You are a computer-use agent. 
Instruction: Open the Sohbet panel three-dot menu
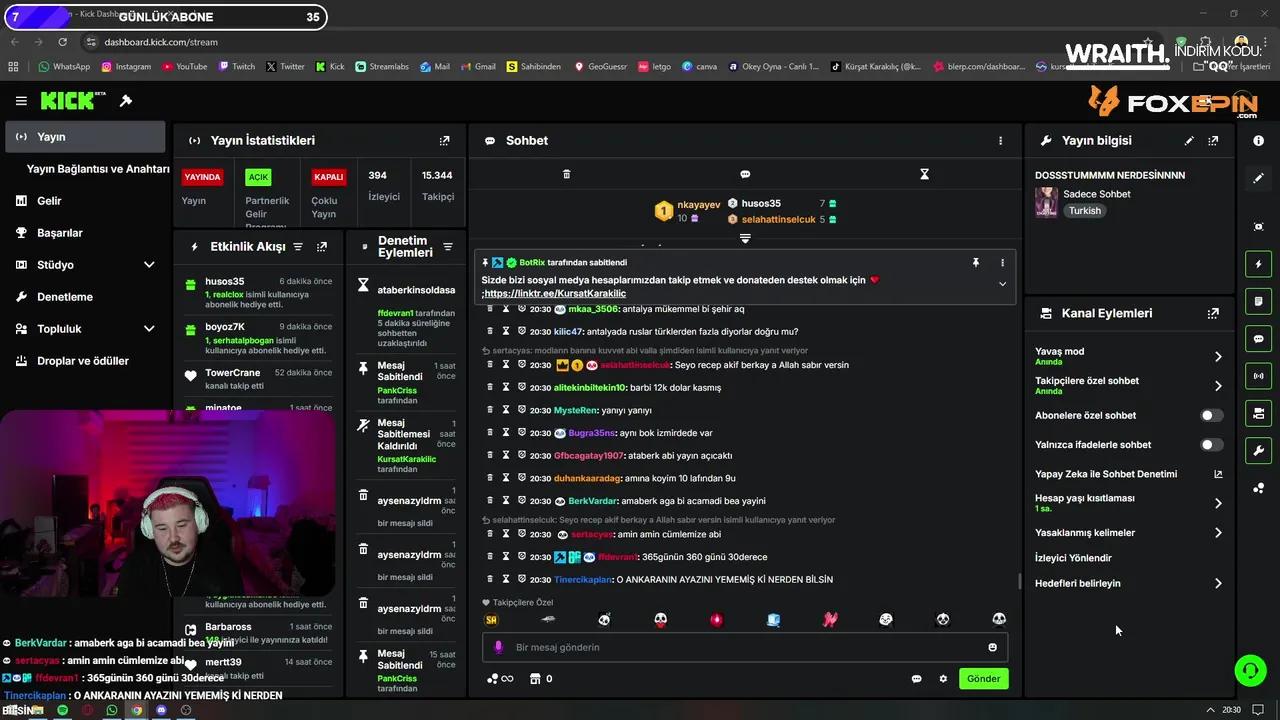point(1000,141)
